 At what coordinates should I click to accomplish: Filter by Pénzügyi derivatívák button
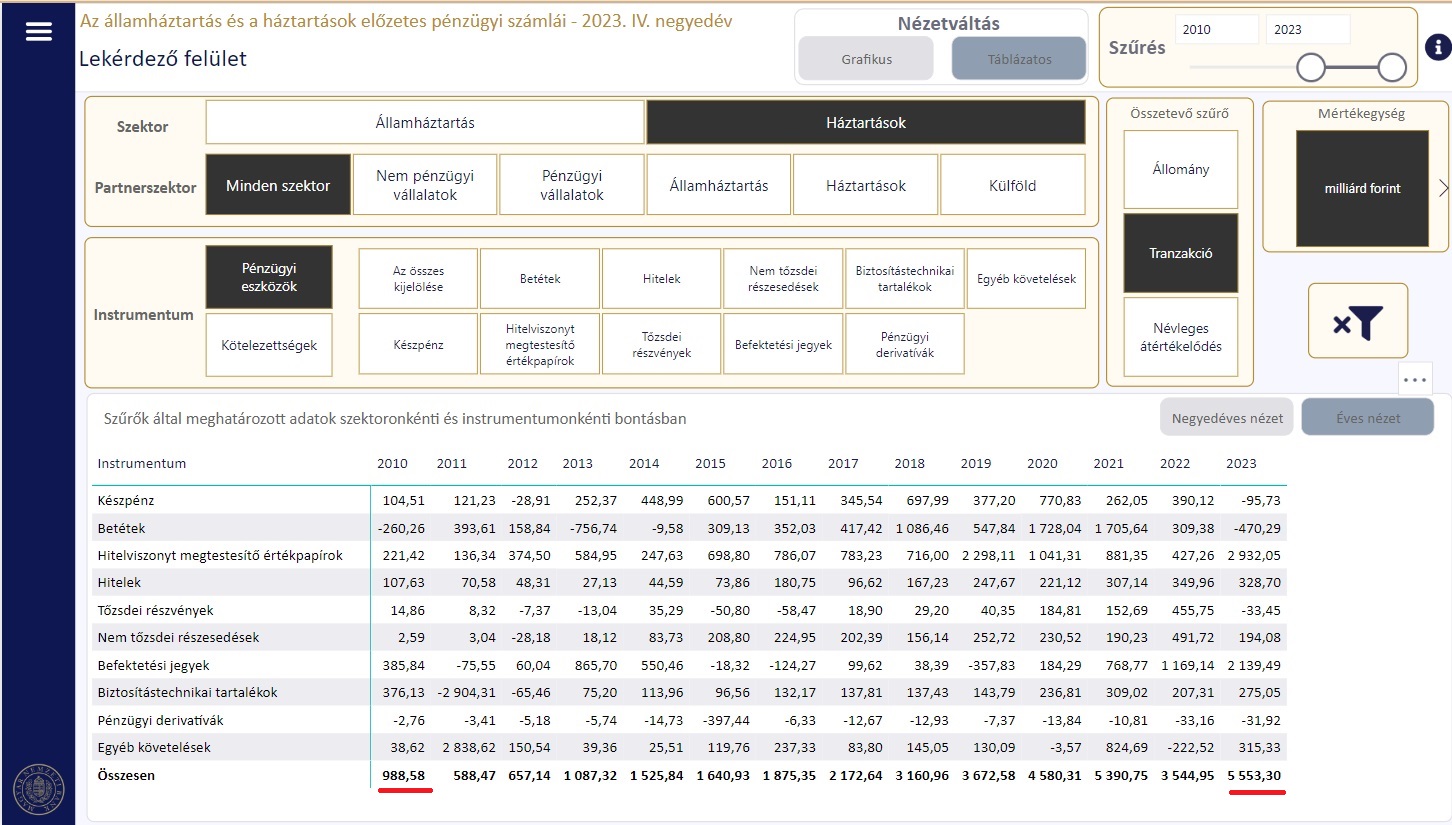(x=905, y=344)
